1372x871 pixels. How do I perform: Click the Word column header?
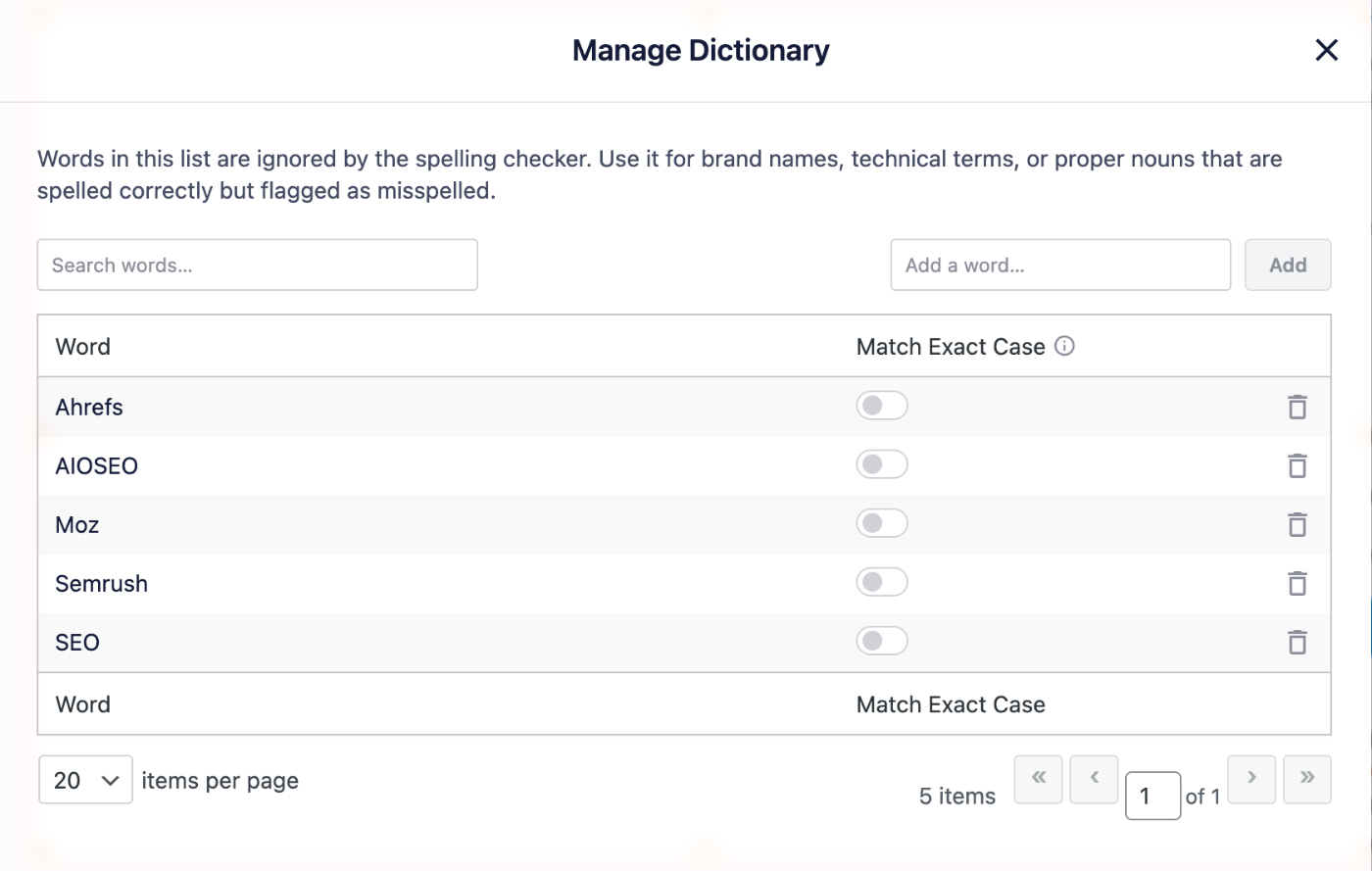(x=83, y=347)
